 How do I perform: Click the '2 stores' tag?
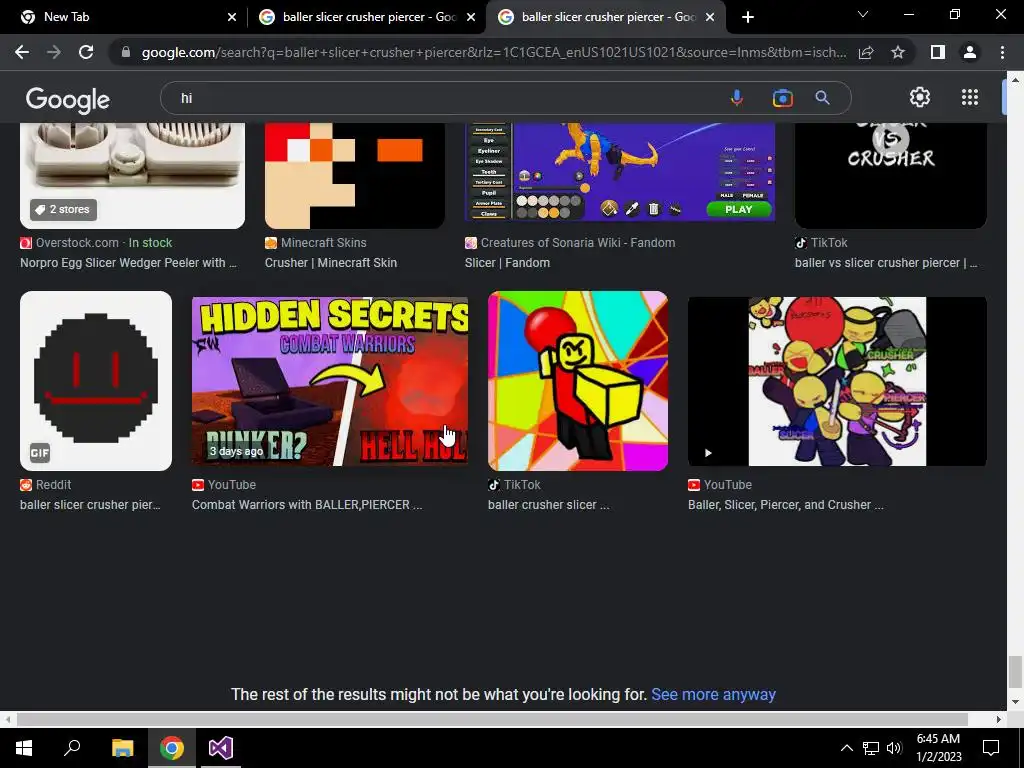[x=63, y=210]
